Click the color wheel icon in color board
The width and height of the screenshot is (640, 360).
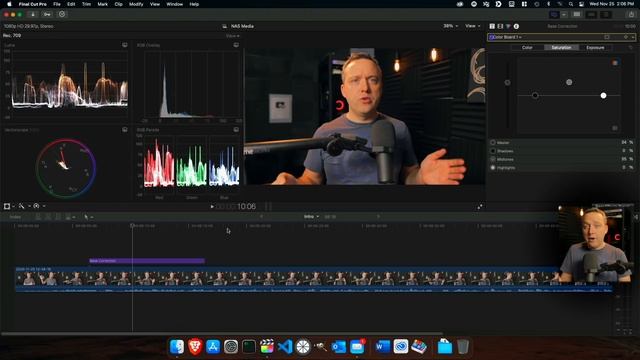[x=615, y=63]
